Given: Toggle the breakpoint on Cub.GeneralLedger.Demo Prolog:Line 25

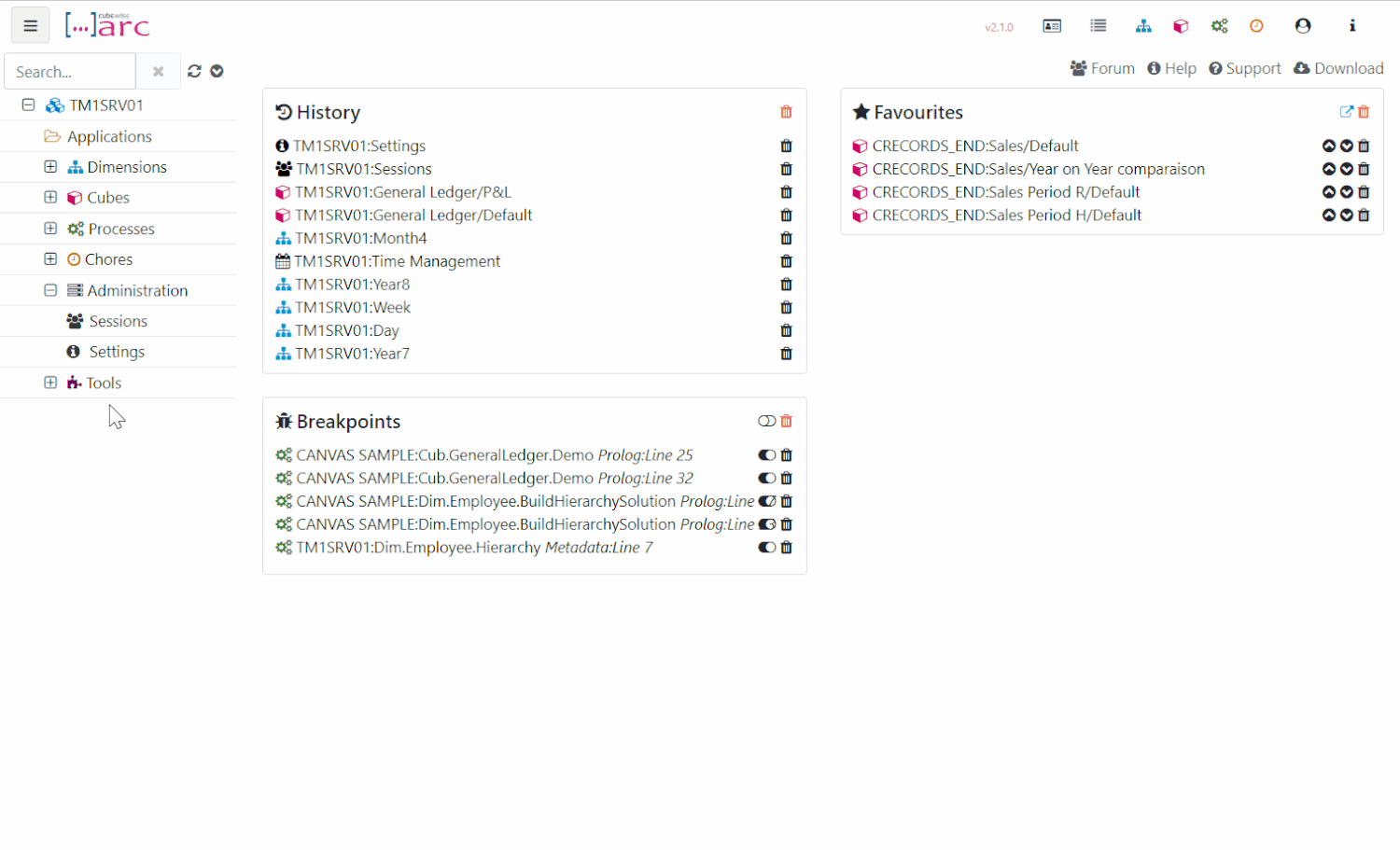Looking at the screenshot, I should tap(766, 454).
